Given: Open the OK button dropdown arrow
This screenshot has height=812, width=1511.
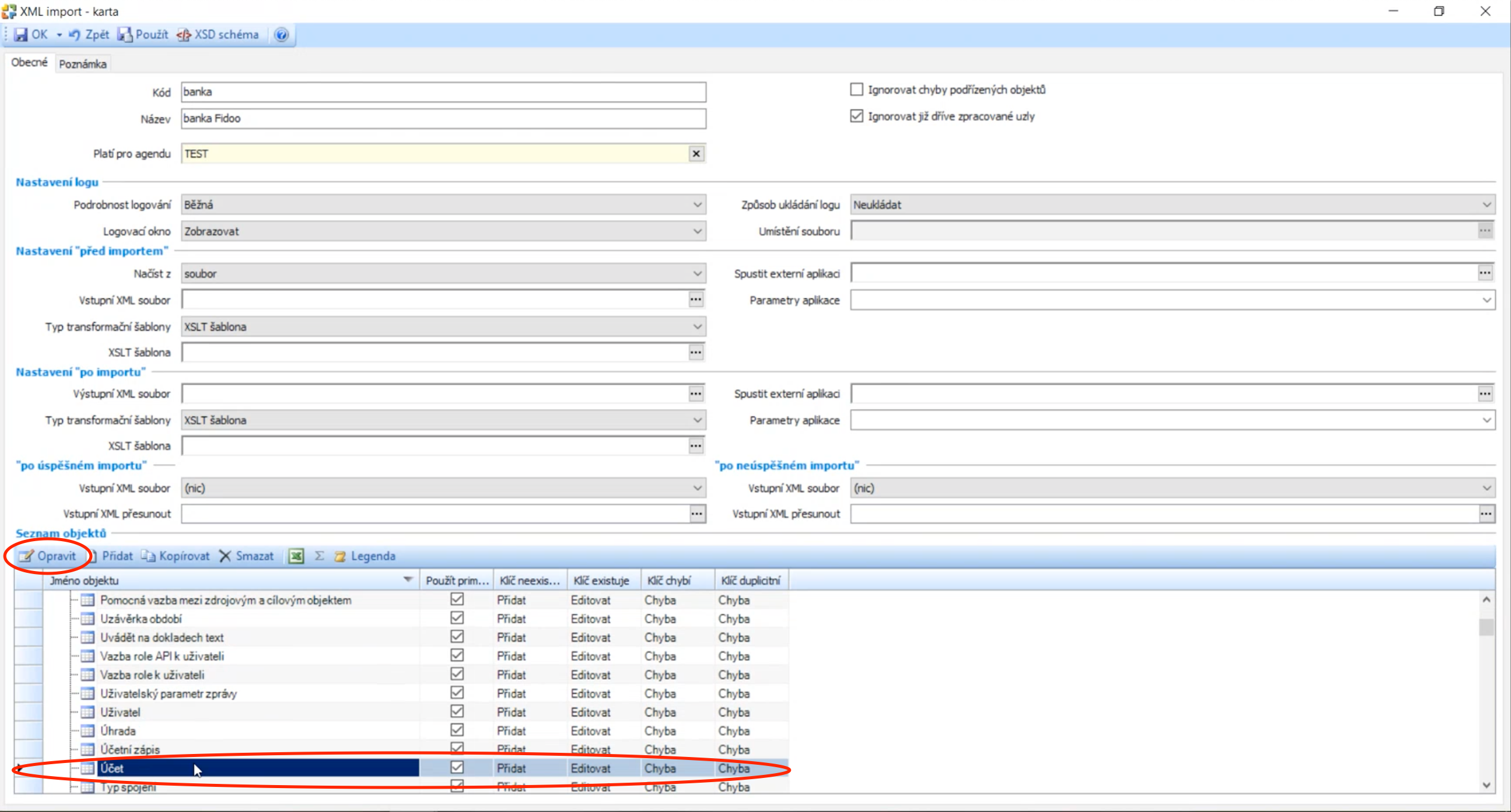Looking at the screenshot, I should [59, 35].
